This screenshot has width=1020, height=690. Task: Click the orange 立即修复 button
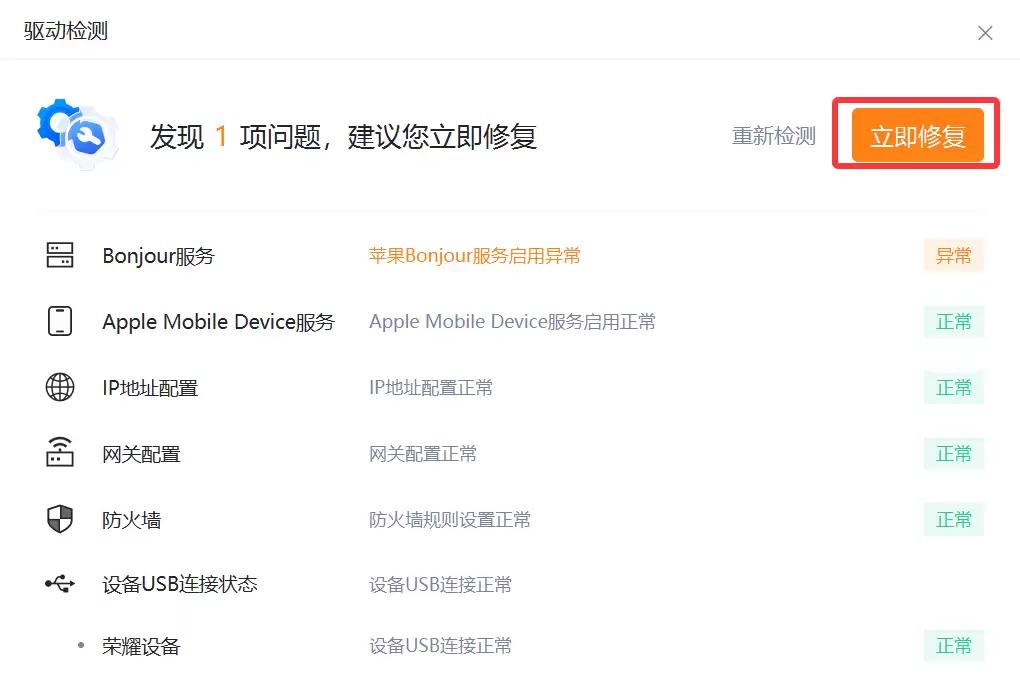click(917, 135)
